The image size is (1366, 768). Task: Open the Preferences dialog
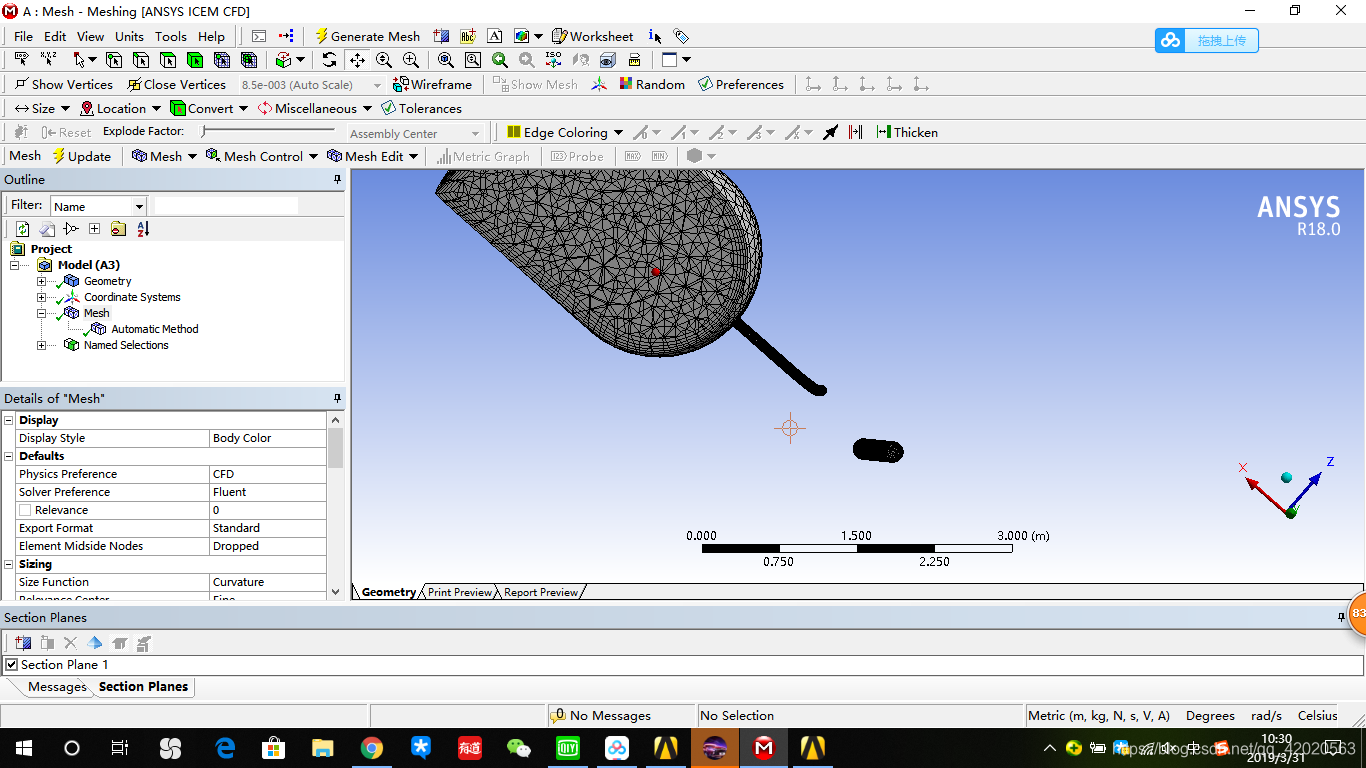(x=741, y=84)
